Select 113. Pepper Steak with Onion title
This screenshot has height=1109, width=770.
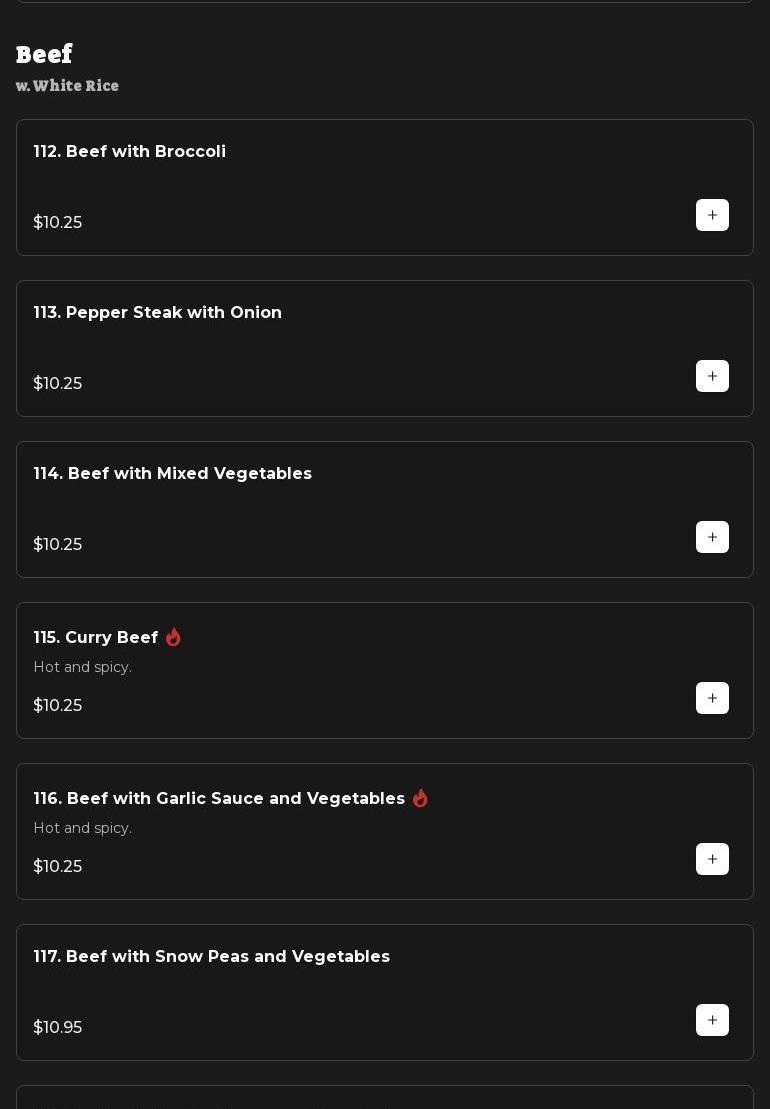tap(158, 313)
